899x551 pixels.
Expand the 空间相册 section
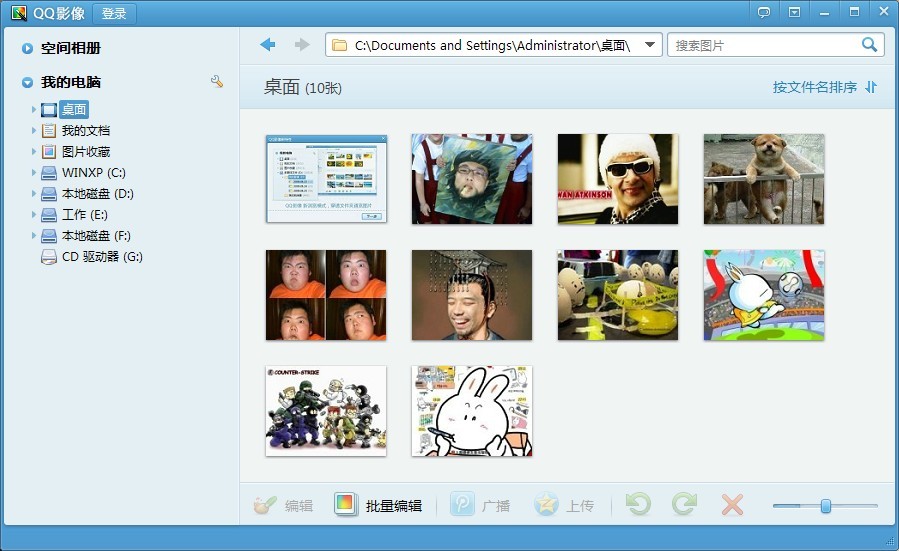(28, 48)
